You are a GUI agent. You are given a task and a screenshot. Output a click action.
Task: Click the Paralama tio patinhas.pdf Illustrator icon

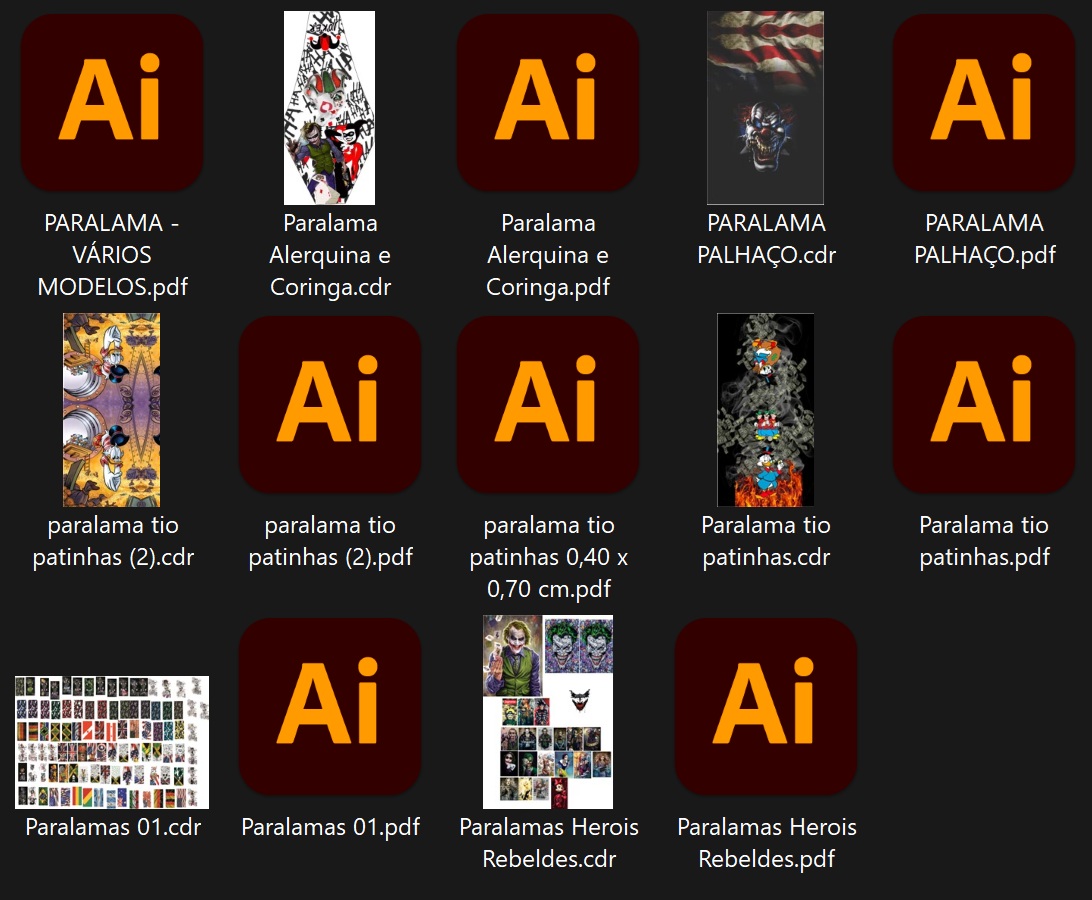click(984, 405)
